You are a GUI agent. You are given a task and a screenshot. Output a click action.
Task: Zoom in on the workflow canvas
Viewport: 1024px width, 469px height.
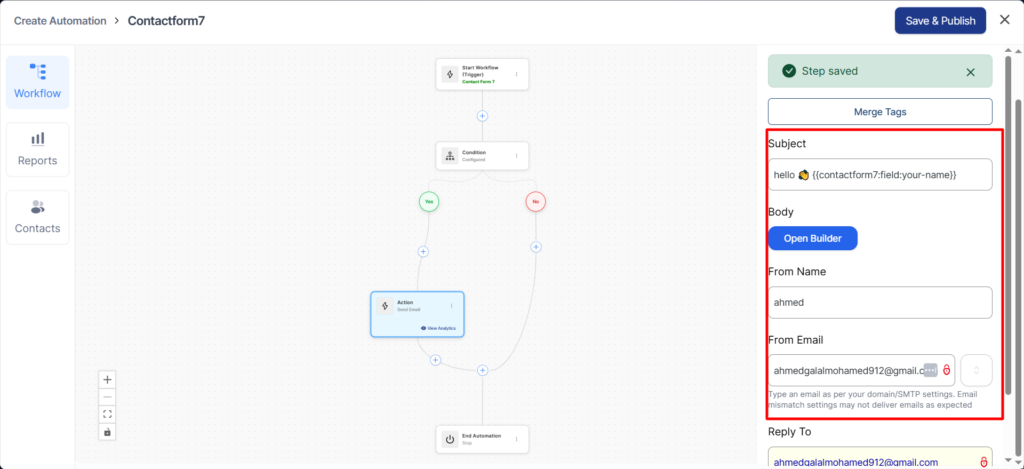[x=108, y=379]
